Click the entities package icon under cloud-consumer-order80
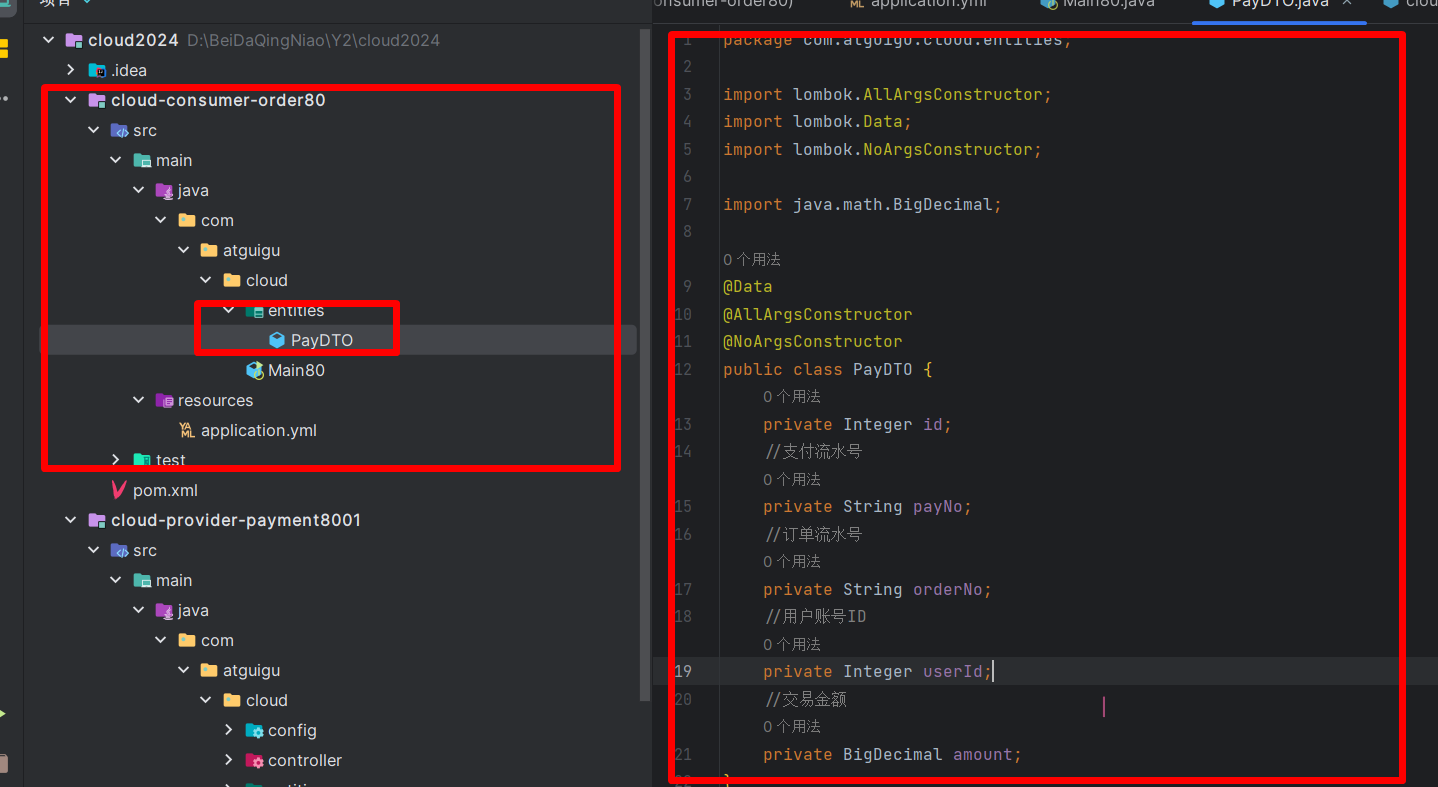The height and width of the screenshot is (787, 1438). pyautogui.click(x=255, y=310)
